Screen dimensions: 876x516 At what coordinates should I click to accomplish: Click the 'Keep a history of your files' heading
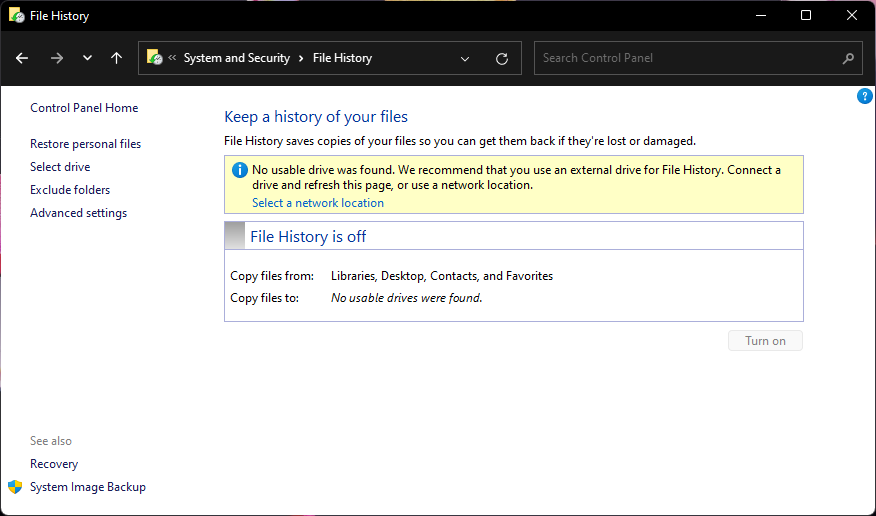316,117
